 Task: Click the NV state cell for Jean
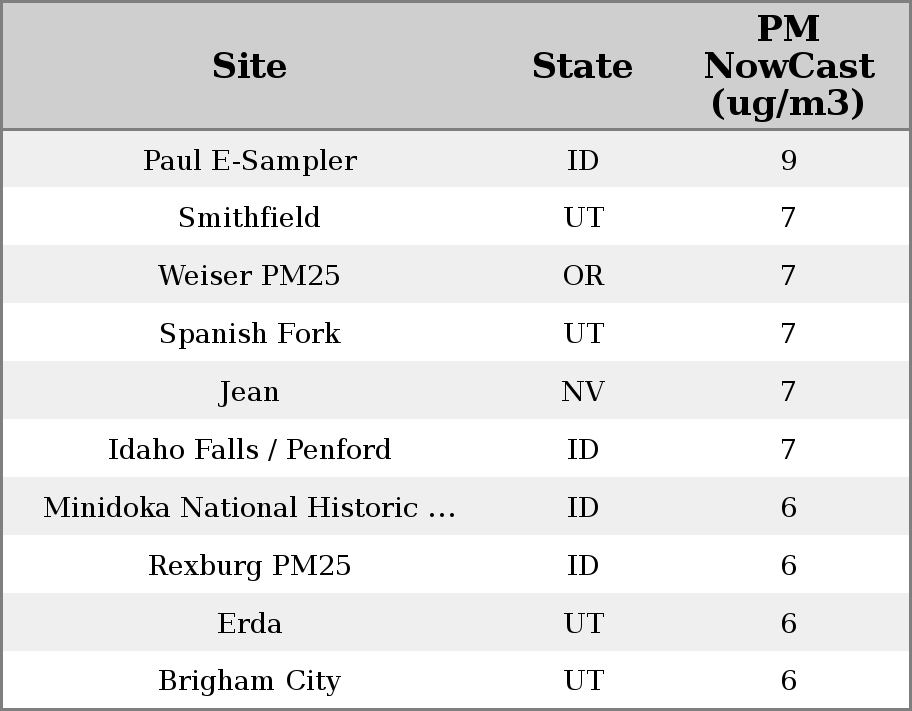pos(583,392)
